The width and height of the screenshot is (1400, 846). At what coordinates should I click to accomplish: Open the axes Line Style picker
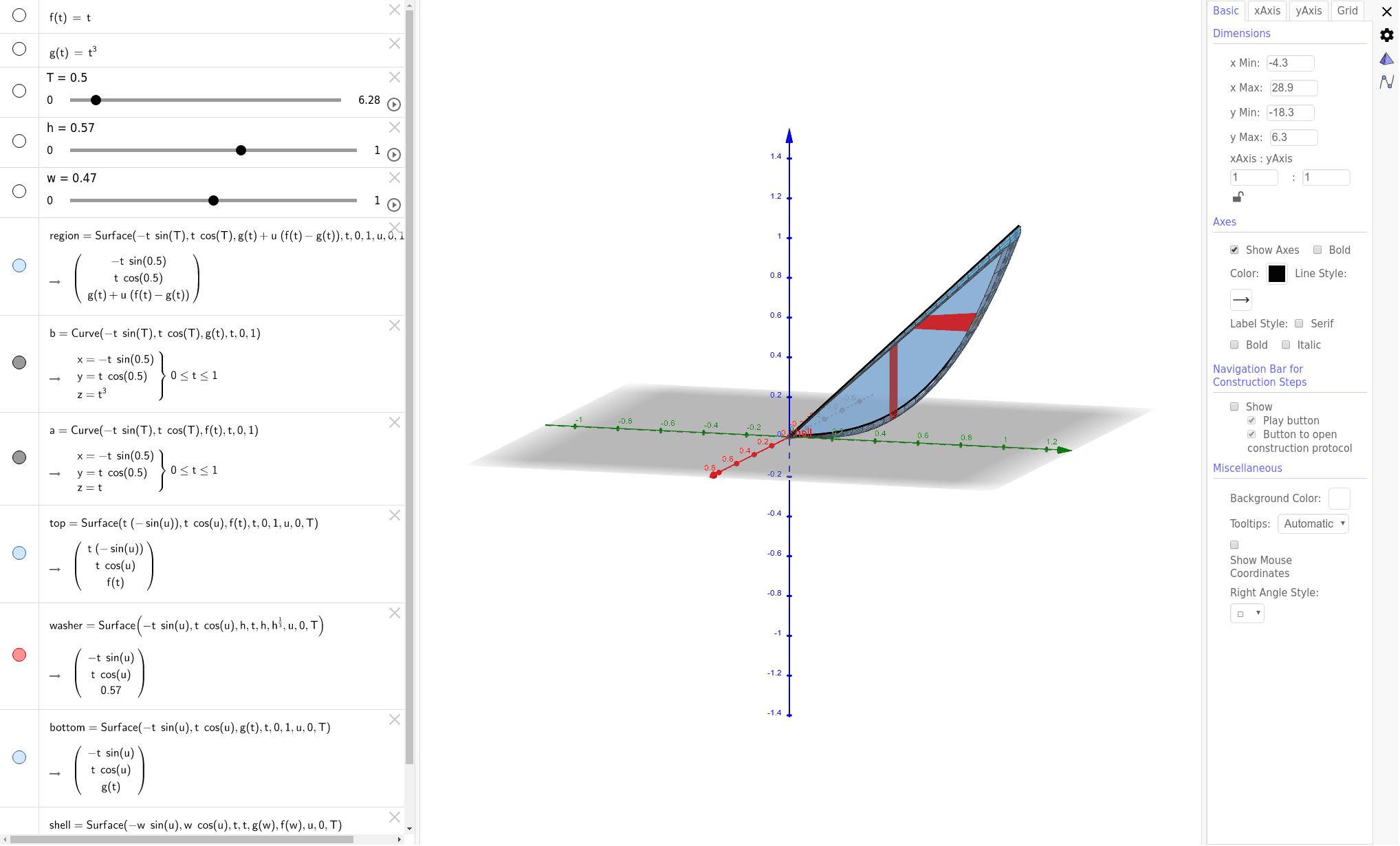1241,300
